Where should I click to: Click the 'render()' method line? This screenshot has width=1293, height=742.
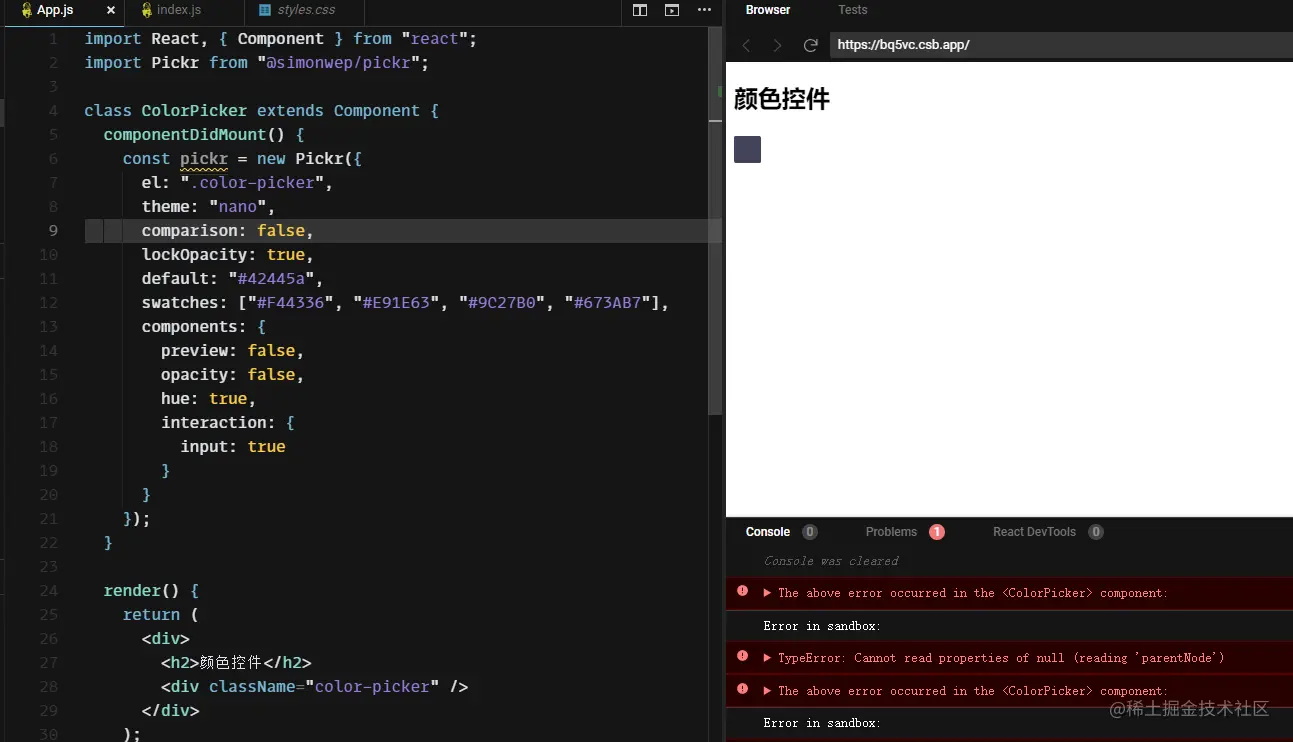[x=151, y=591]
